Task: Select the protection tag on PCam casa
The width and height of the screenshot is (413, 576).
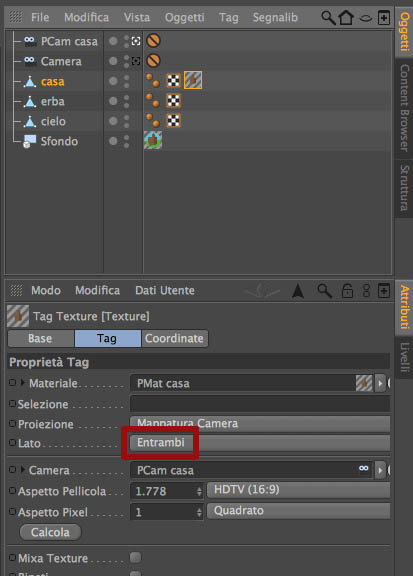Action: [153, 40]
